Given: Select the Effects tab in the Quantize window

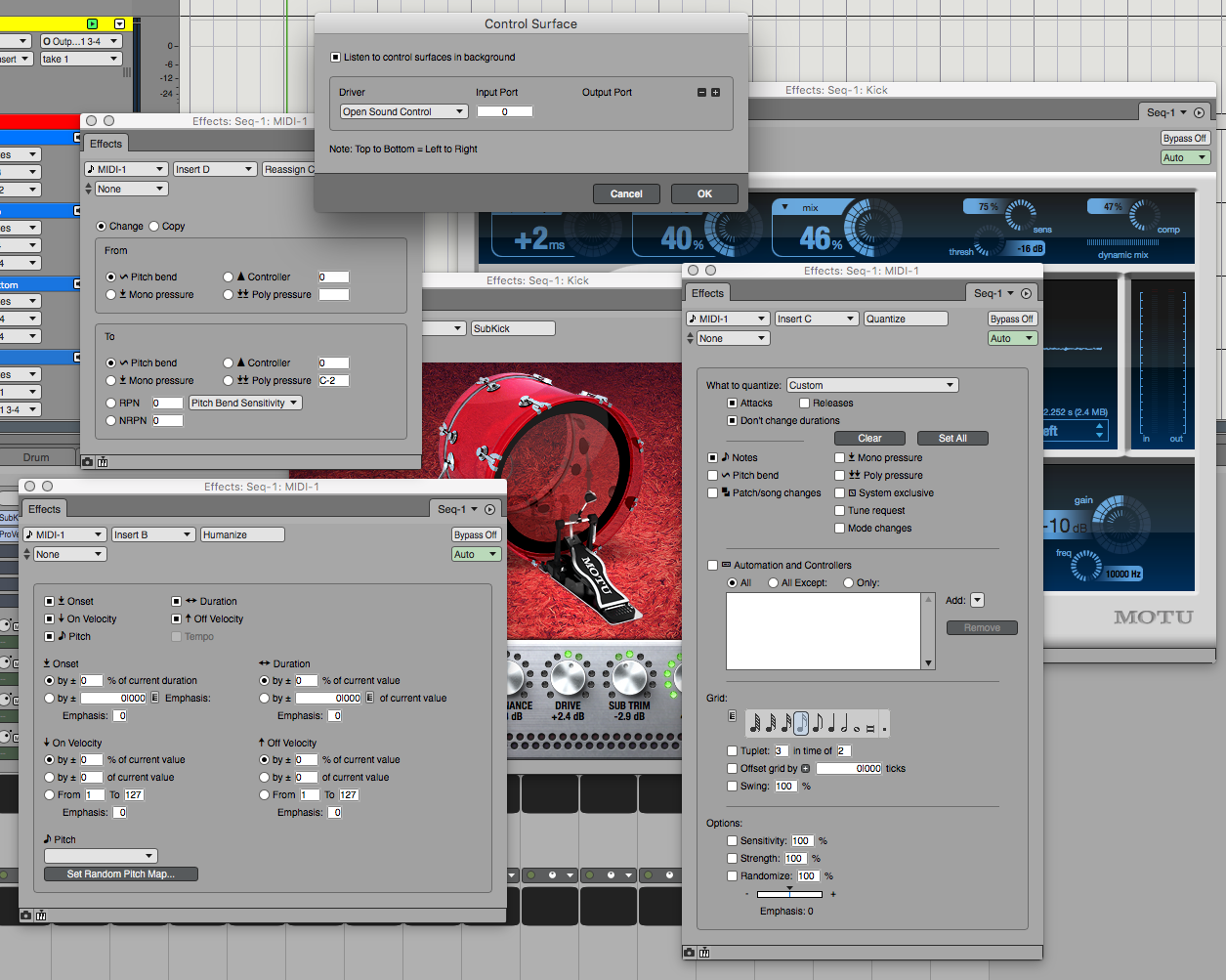Looking at the screenshot, I should click(x=707, y=293).
